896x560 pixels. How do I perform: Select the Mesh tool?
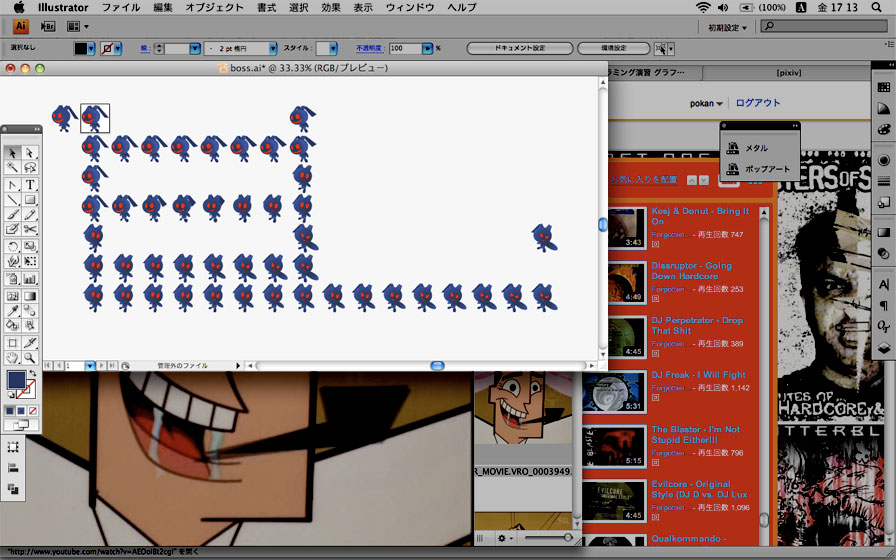click(13, 296)
